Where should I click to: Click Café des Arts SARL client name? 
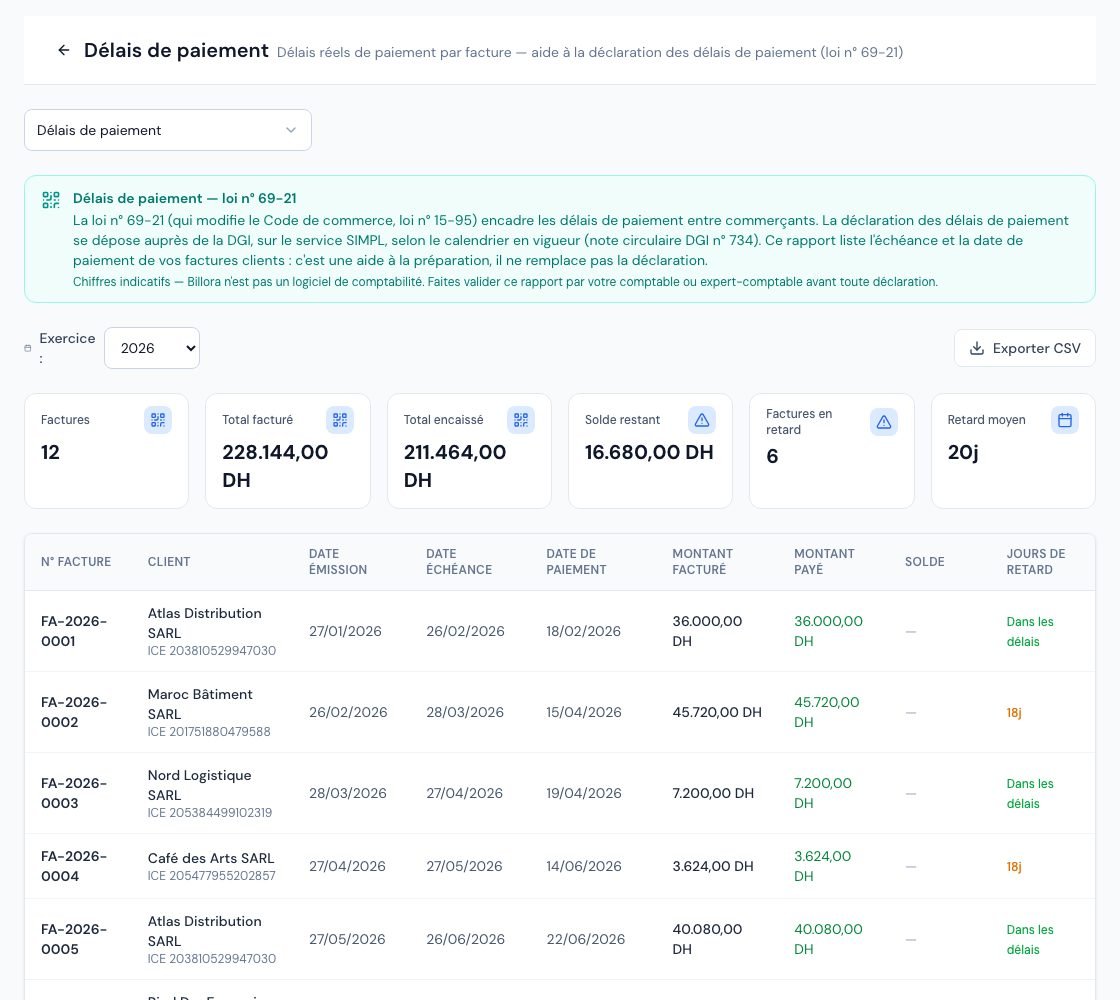[x=211, y=858]
